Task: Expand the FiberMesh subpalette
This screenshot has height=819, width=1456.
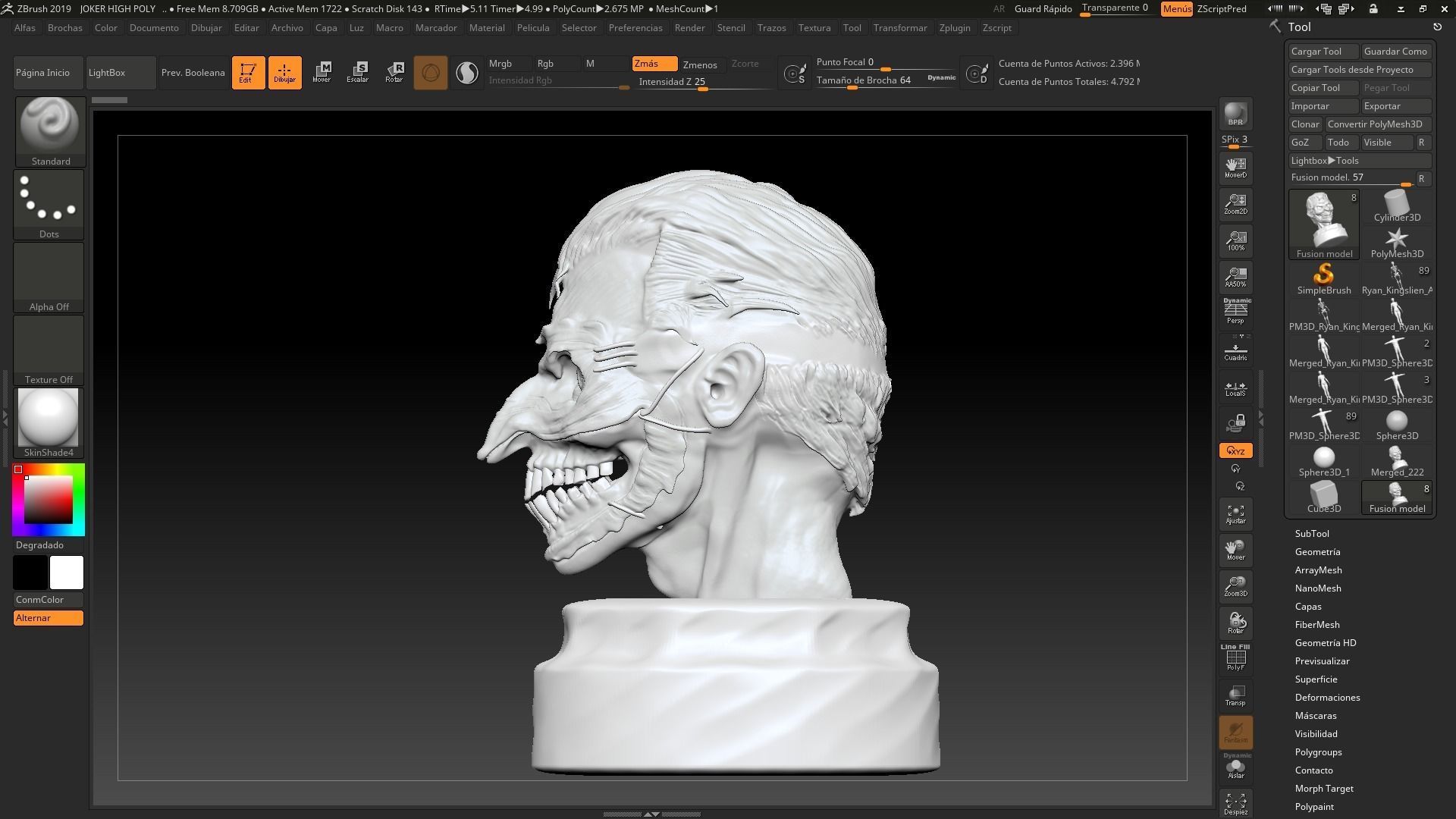Action: (1317, 625)
